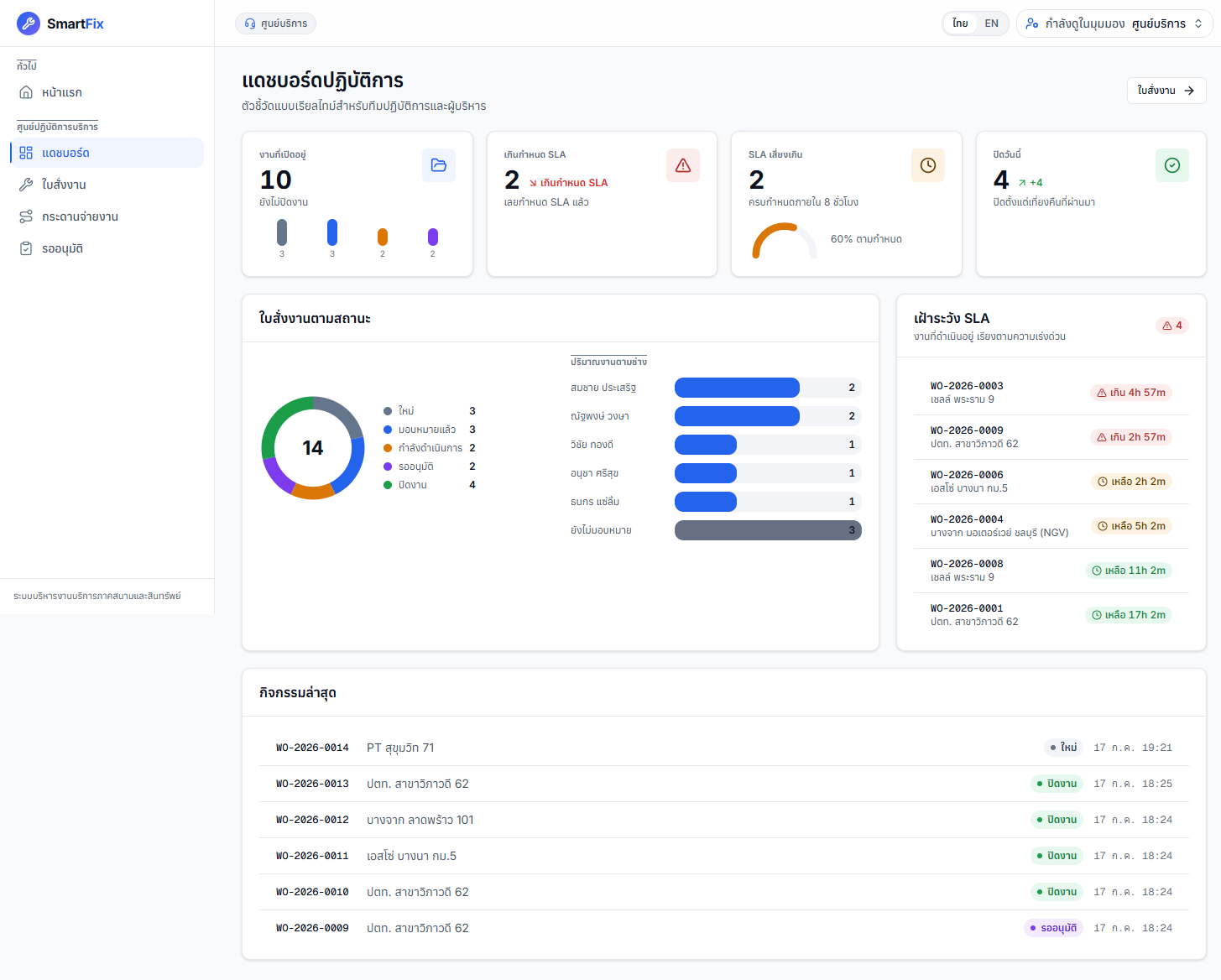The image size is (1221, 980).
Task: Click the ใบสั่งงาน arrow button at top right
Action: 1166,91
